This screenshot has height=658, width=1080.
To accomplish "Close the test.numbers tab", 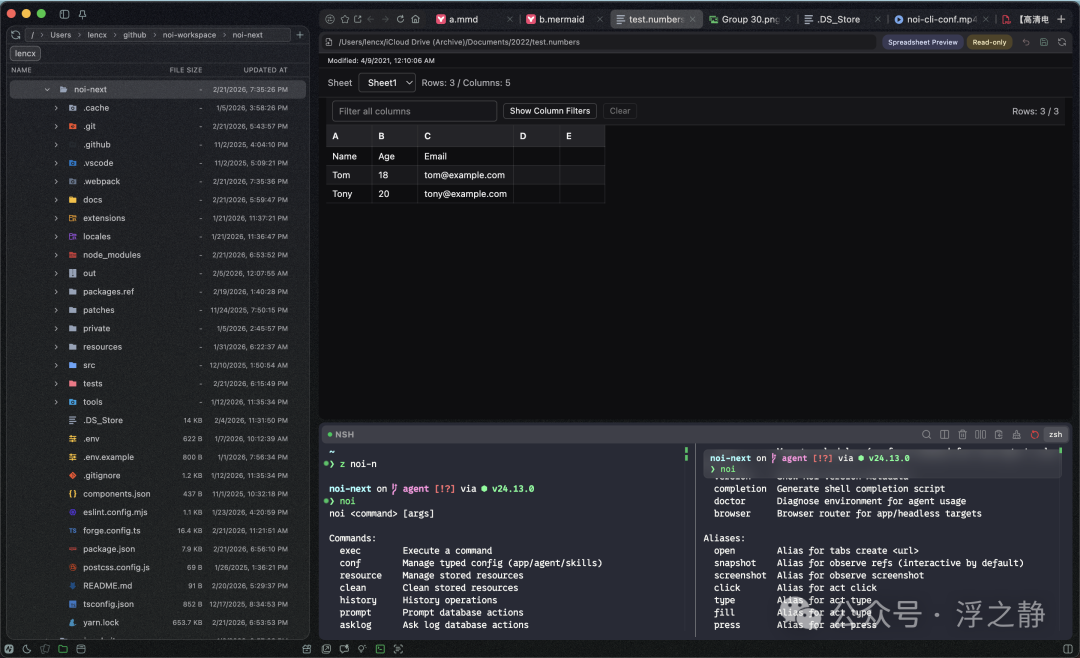I will (692, 19).
